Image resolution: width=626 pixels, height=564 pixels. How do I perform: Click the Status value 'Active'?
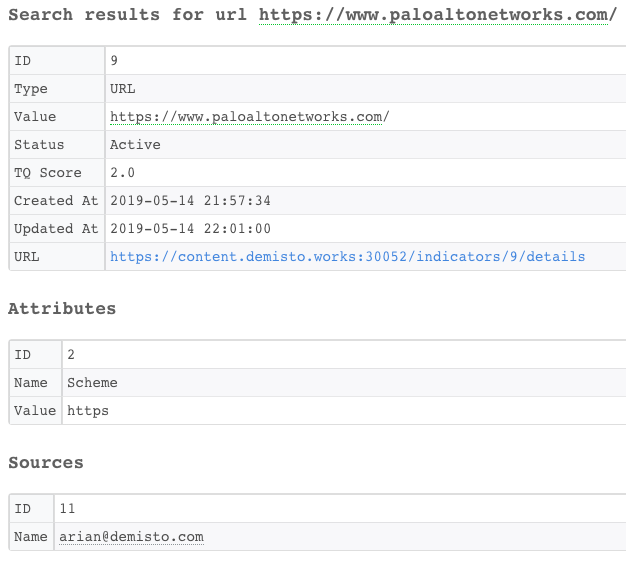pos(135,144)
